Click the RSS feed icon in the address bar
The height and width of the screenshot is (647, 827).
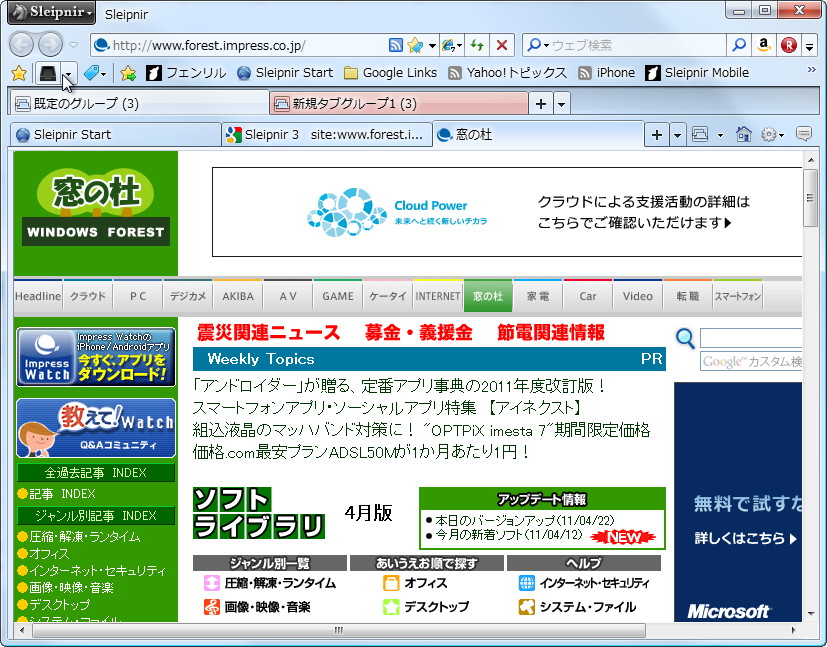tap(396, 45)
